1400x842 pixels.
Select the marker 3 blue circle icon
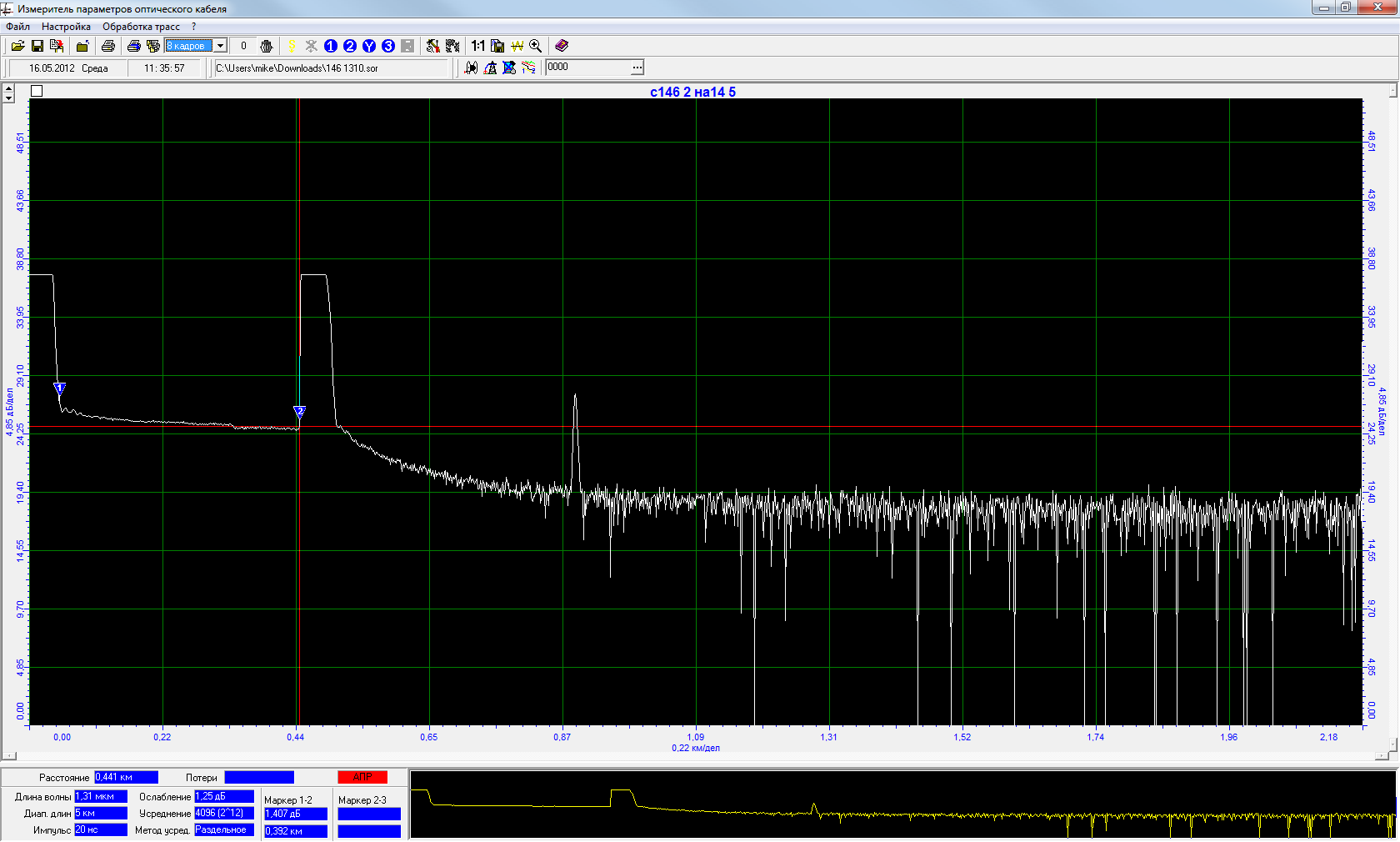(388, 46)
